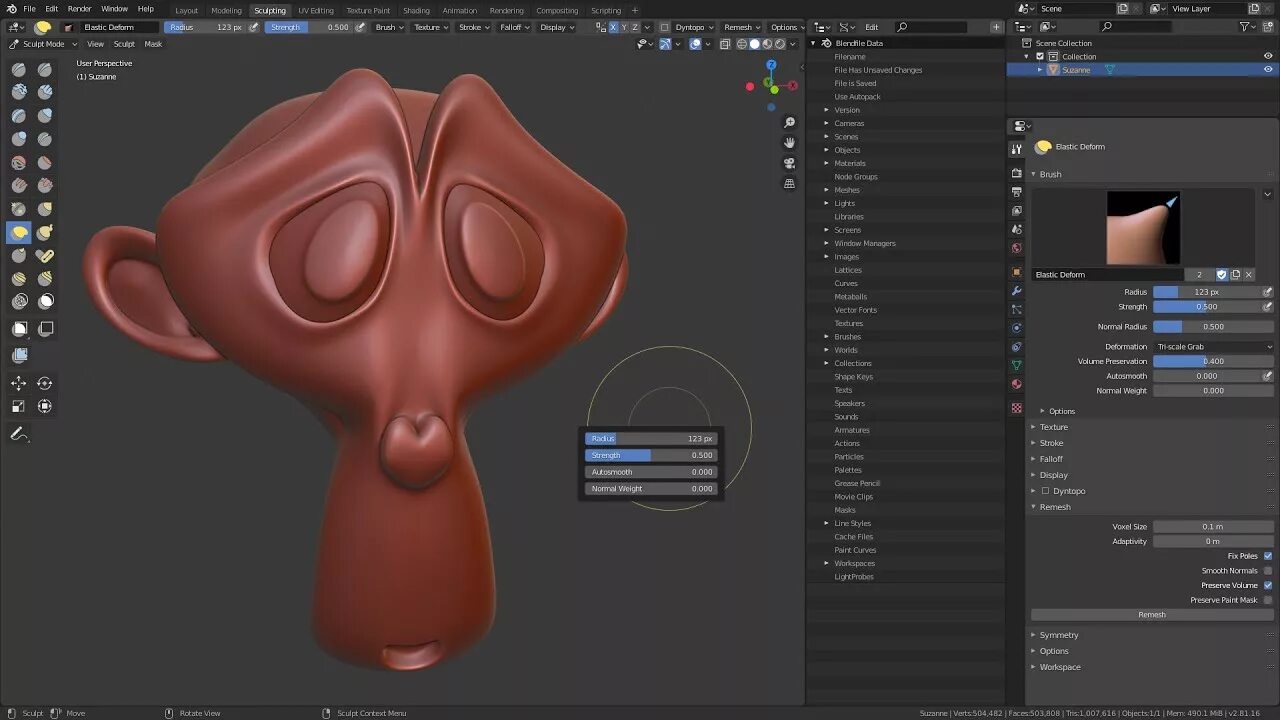Click the Remesh button
This screenshot has width=1280, height=720.
click(1152, 615)
